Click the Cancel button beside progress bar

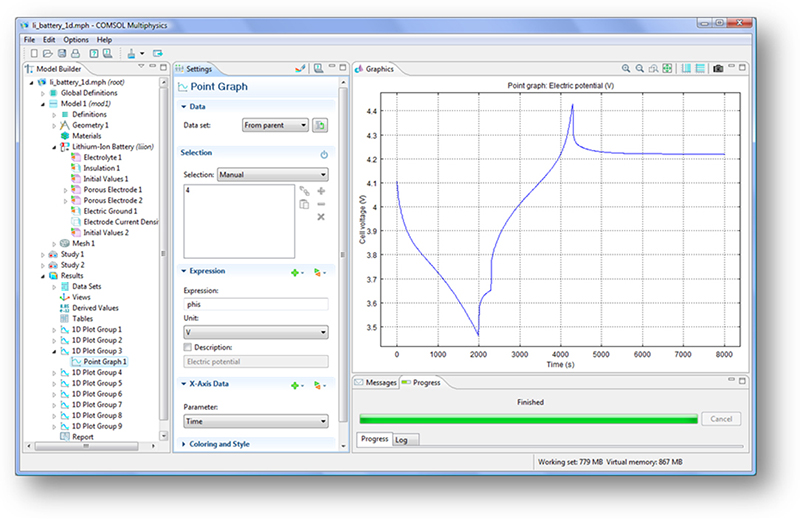coord(721,419)
